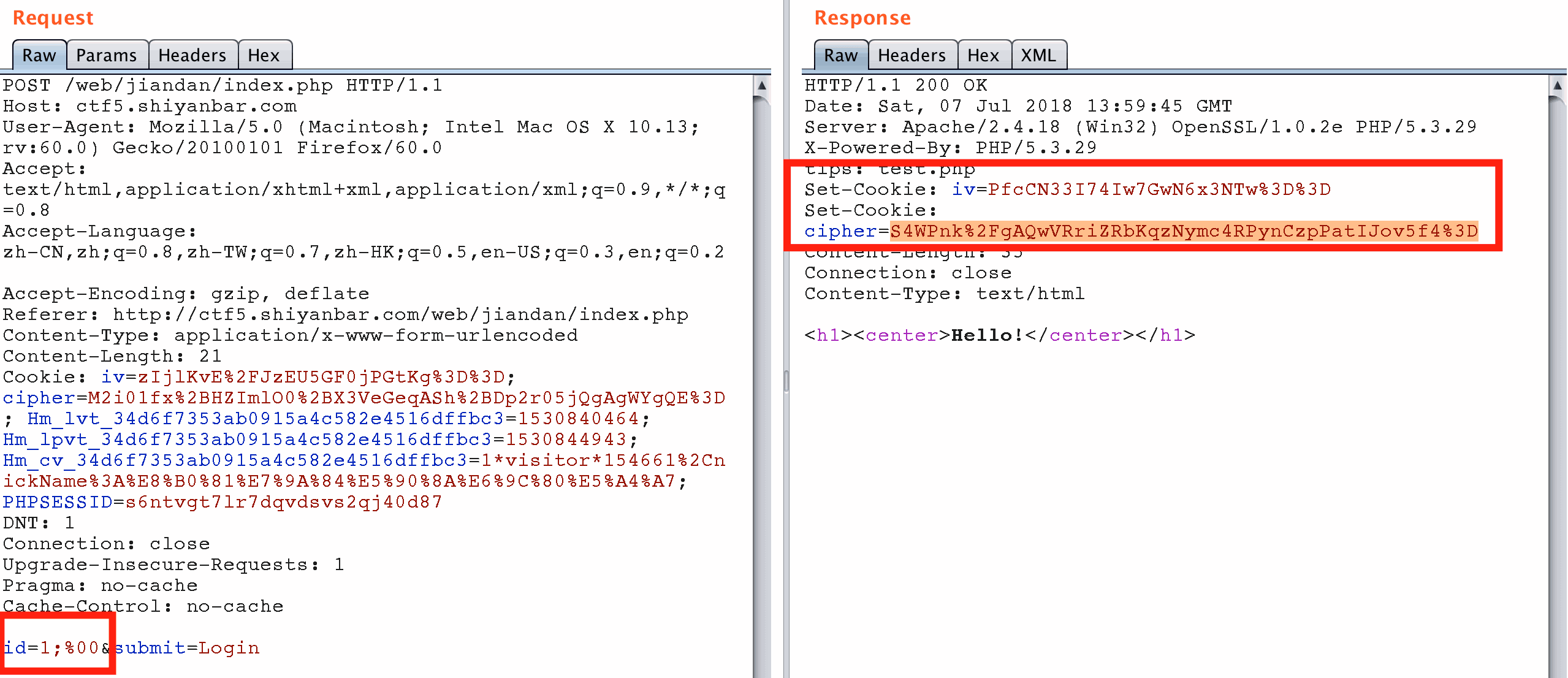Image resolution: width=1568 pixels, height=678 pixels.
Task: Click the 'Upgrade-Insecure-Requests: 1' line
Action: point(173,565)
